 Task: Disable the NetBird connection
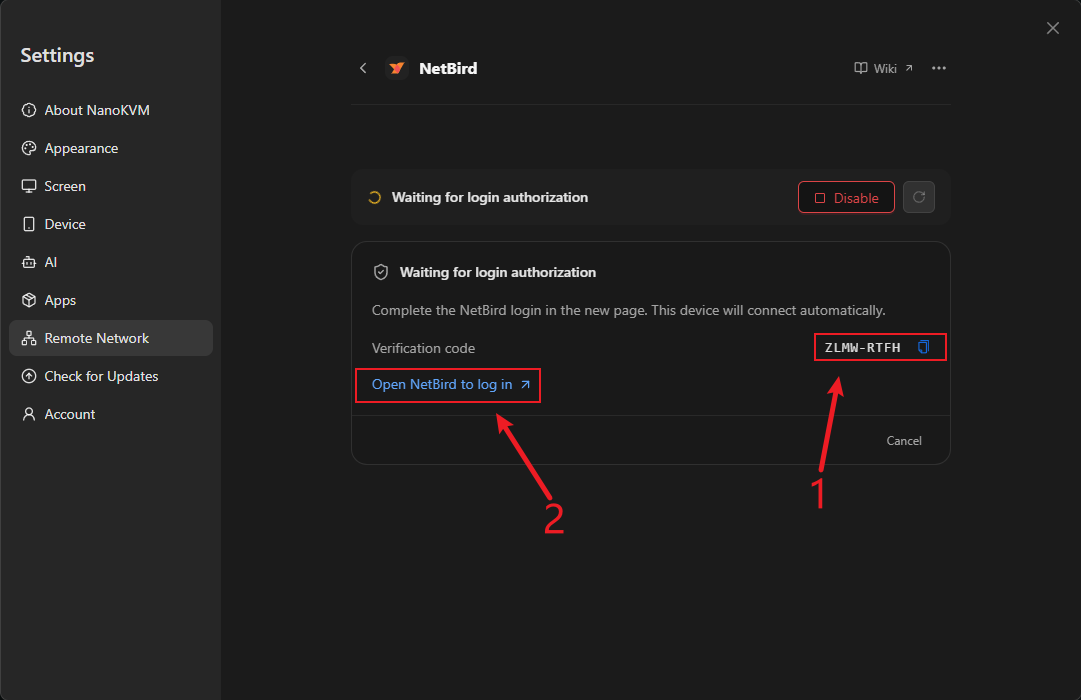[x=846, y=197]
